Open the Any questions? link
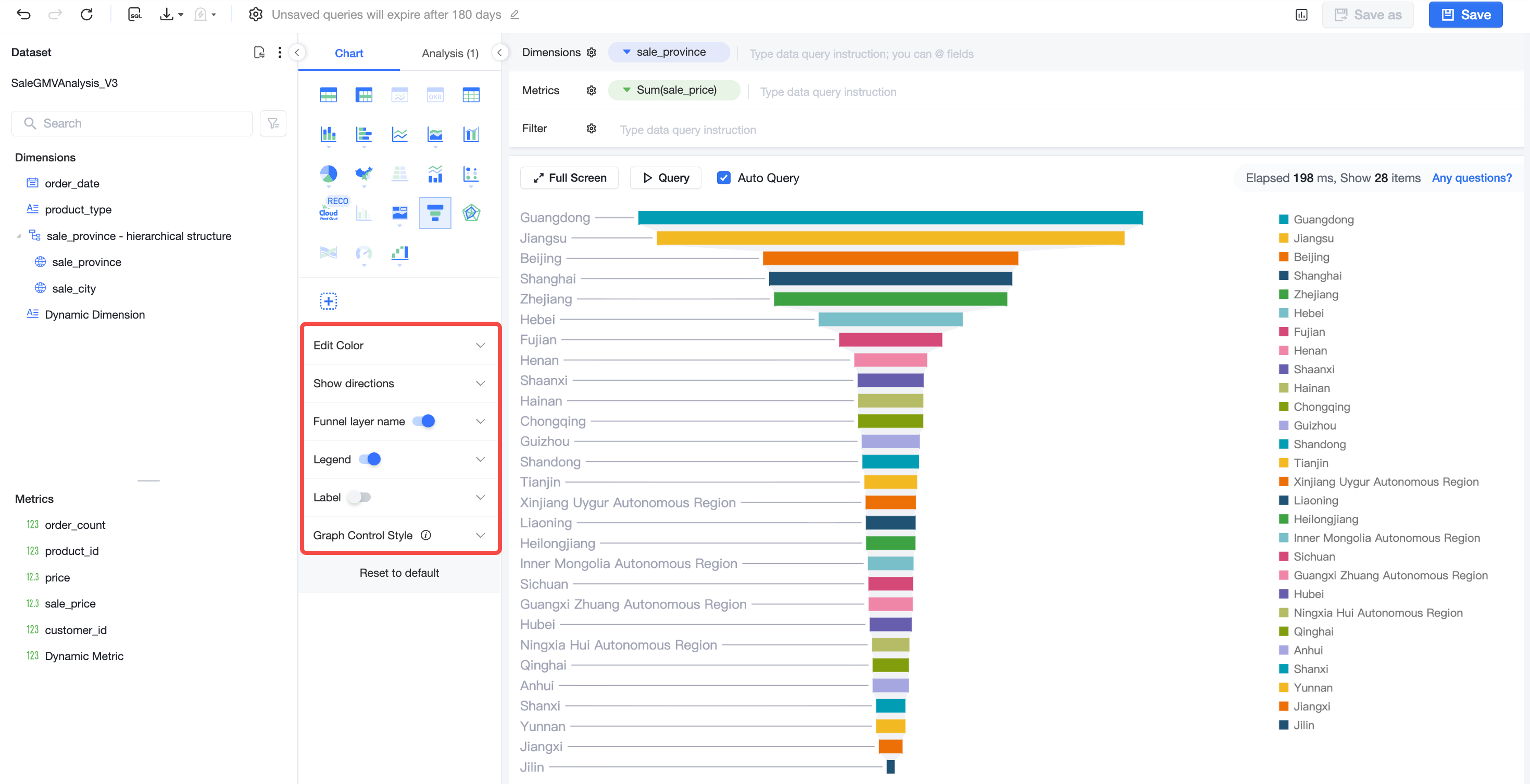Viewport: 1530px width, 784px height. point(1471,178)
